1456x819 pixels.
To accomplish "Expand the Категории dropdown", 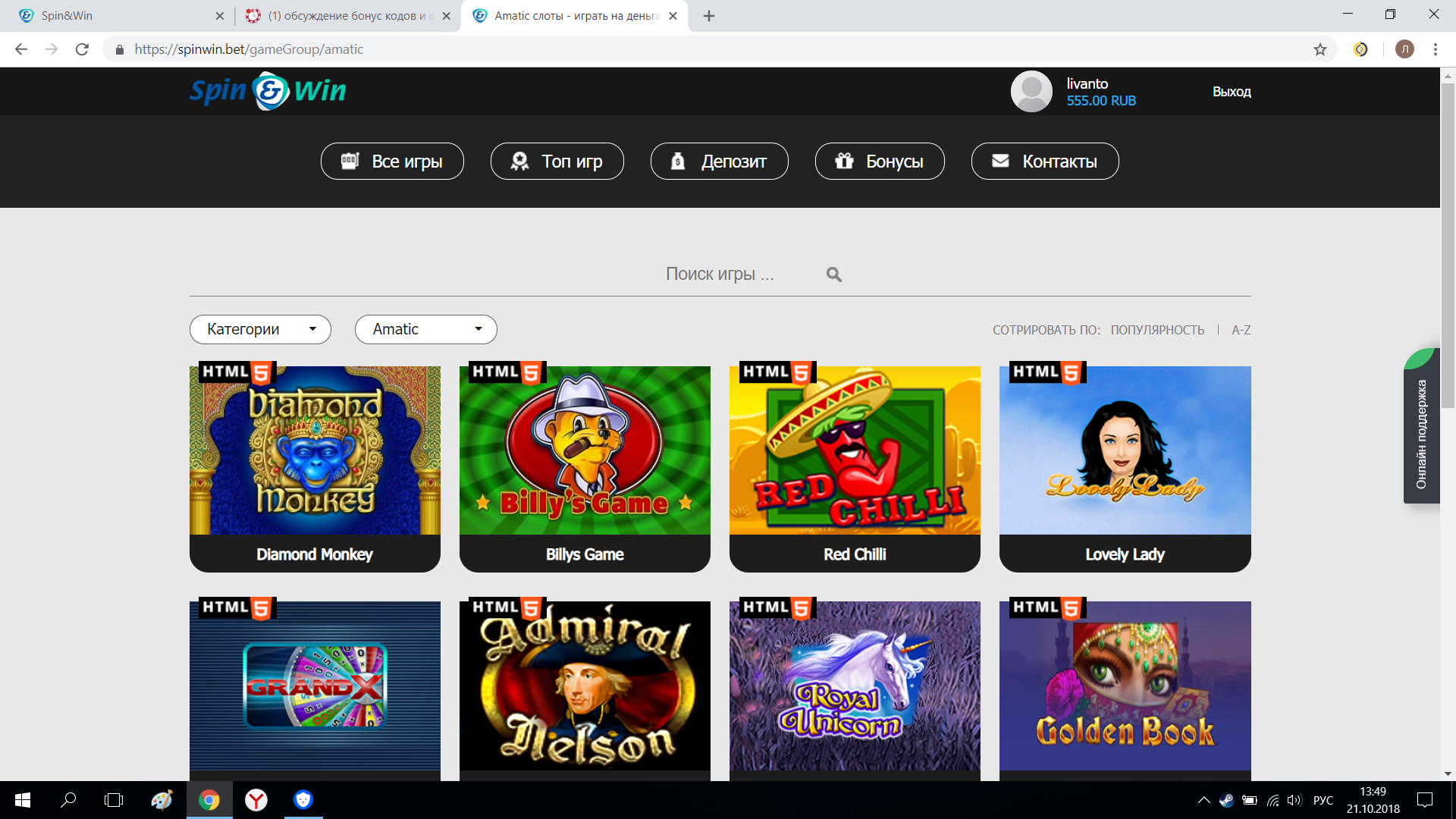I will [260, 329].
